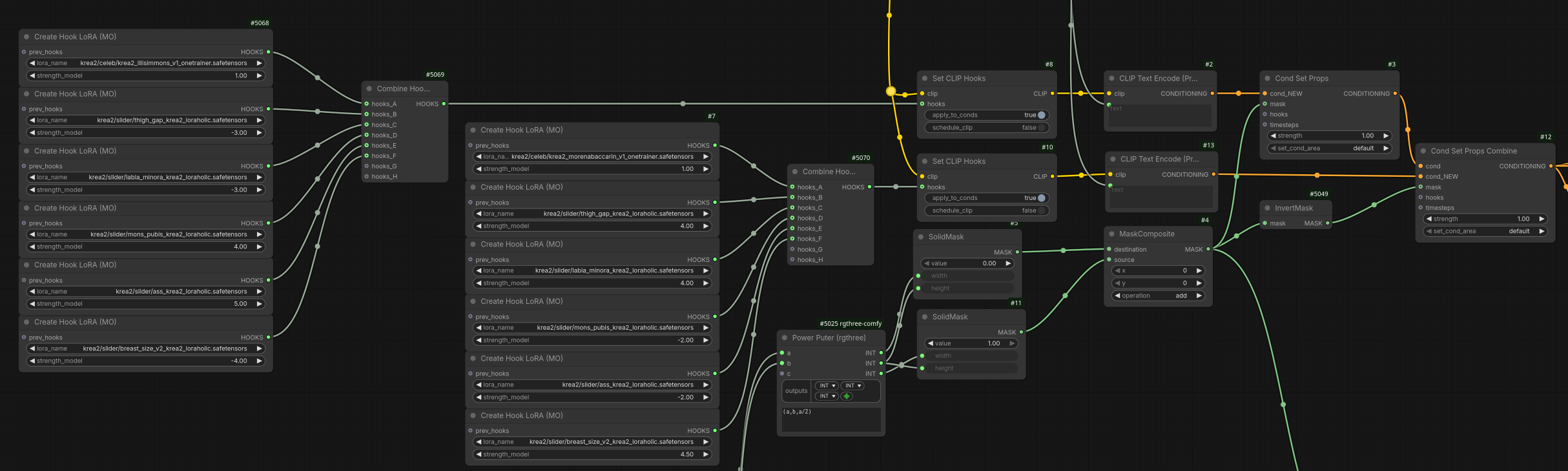This screenshot has width=1568, height=471.
Task: Select Cond Set Props Combine node title
Action: tap(1474, 151)
